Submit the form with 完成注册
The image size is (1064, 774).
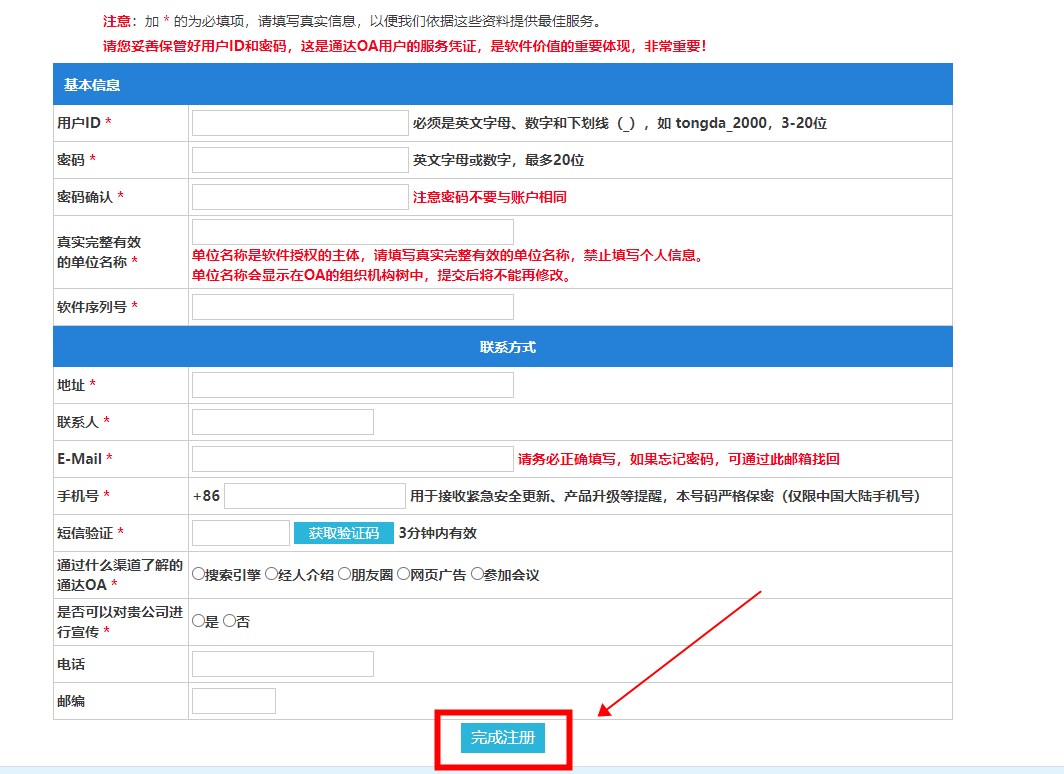pos(503,738)
